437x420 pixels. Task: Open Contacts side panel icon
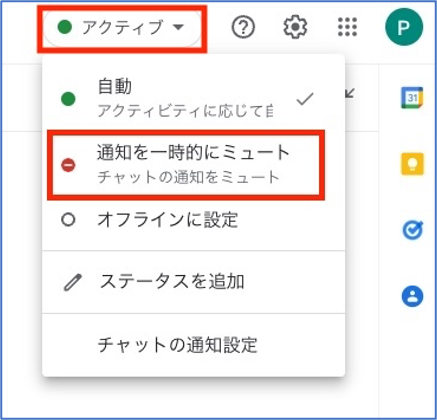click(x=412, y=296)
